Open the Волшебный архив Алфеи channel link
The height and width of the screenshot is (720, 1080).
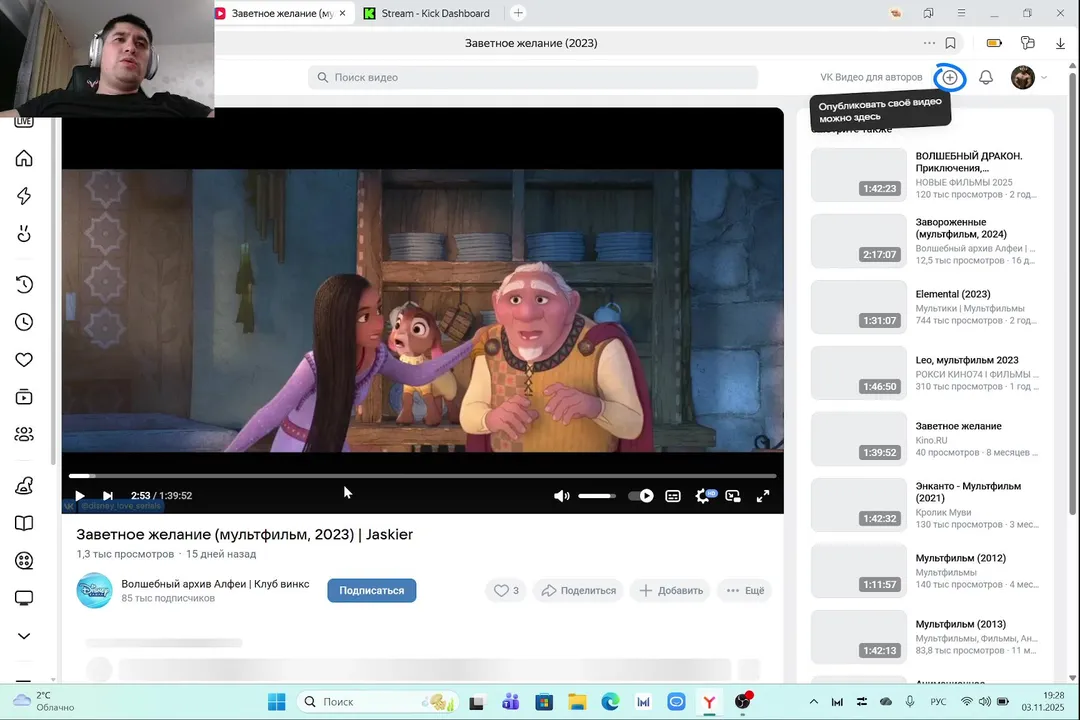[x=215, y=584]
